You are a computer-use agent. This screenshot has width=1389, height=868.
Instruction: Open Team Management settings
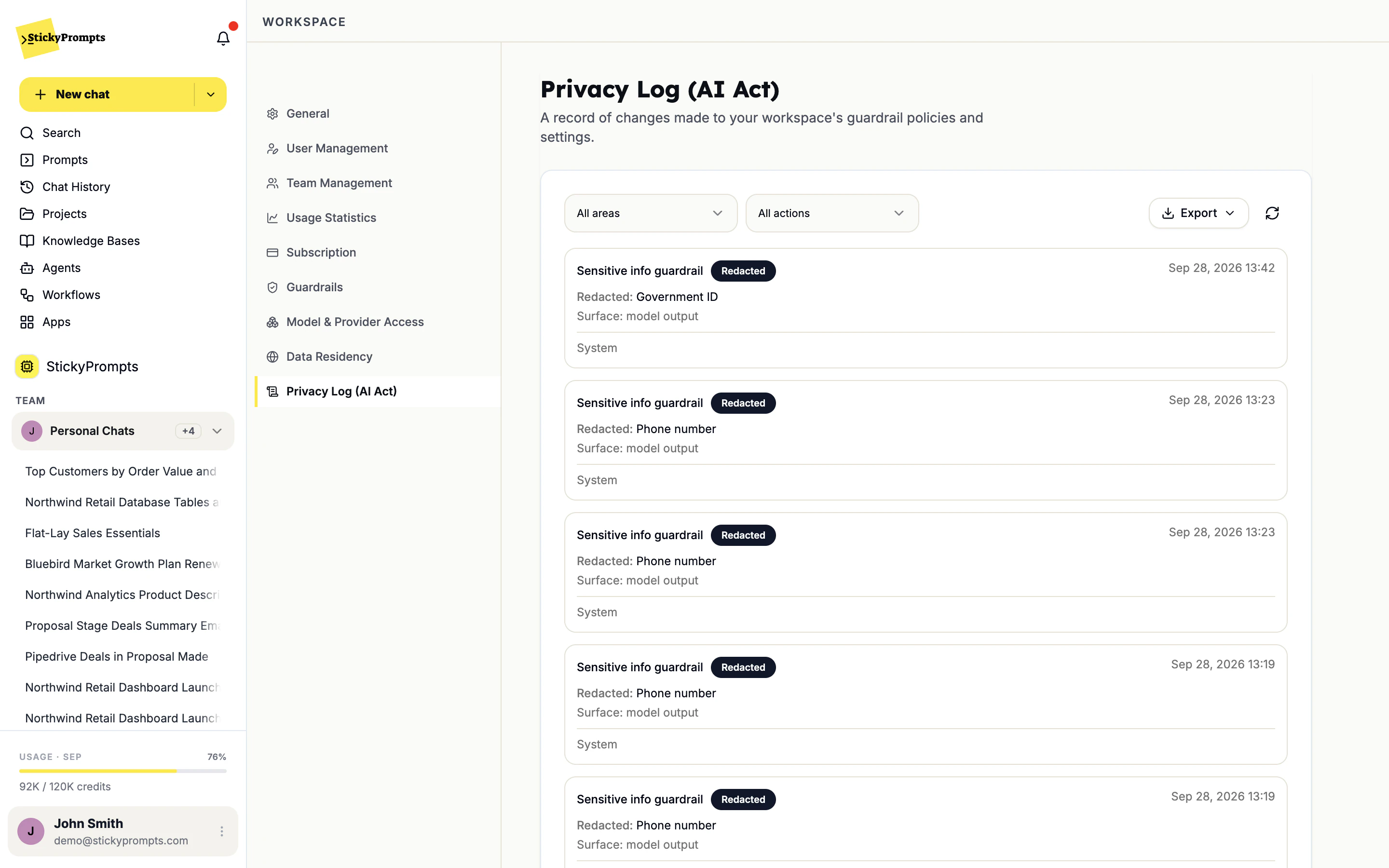point(378,183)
